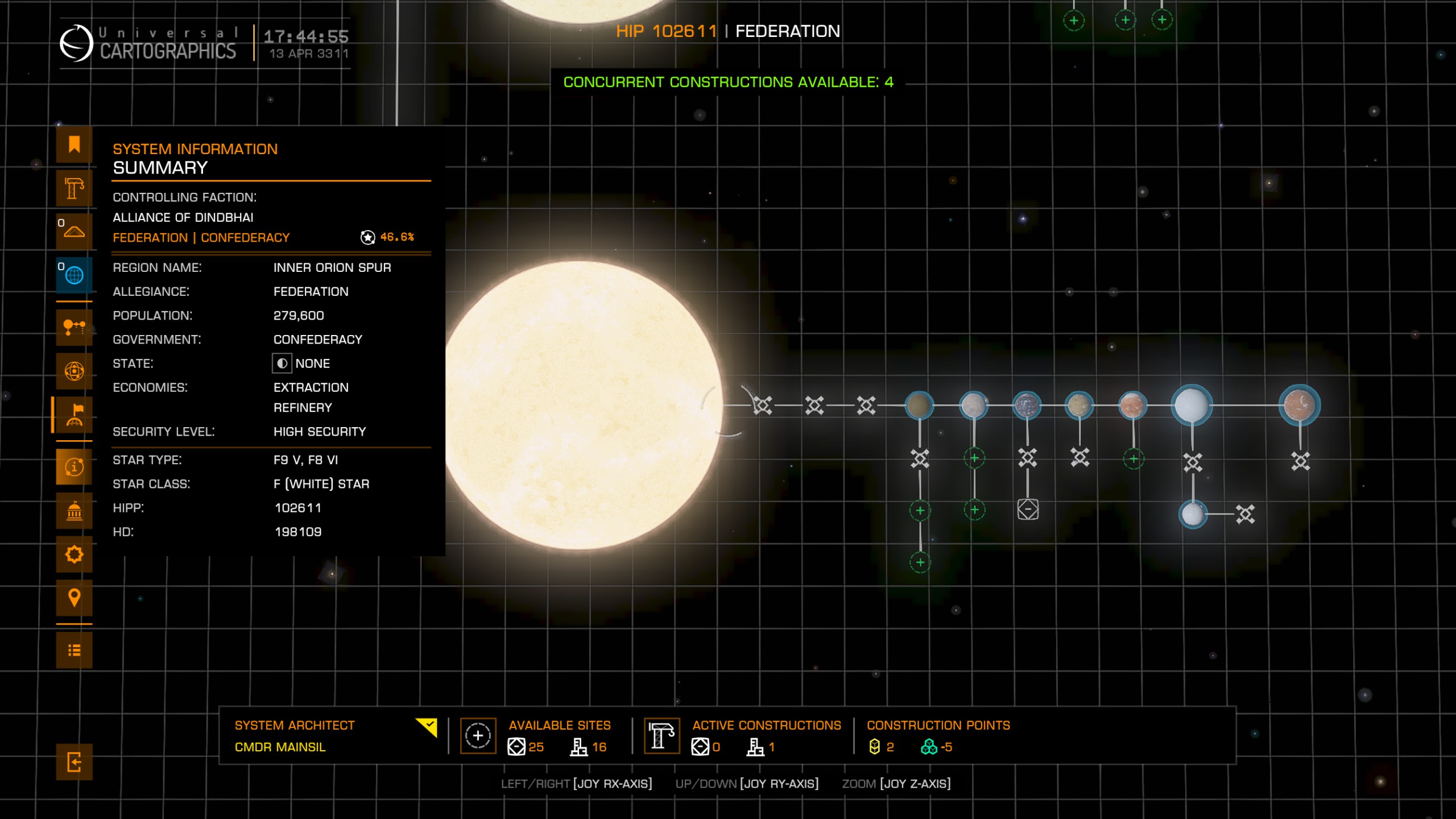Open the orbit globe sidebar icon

74,371
